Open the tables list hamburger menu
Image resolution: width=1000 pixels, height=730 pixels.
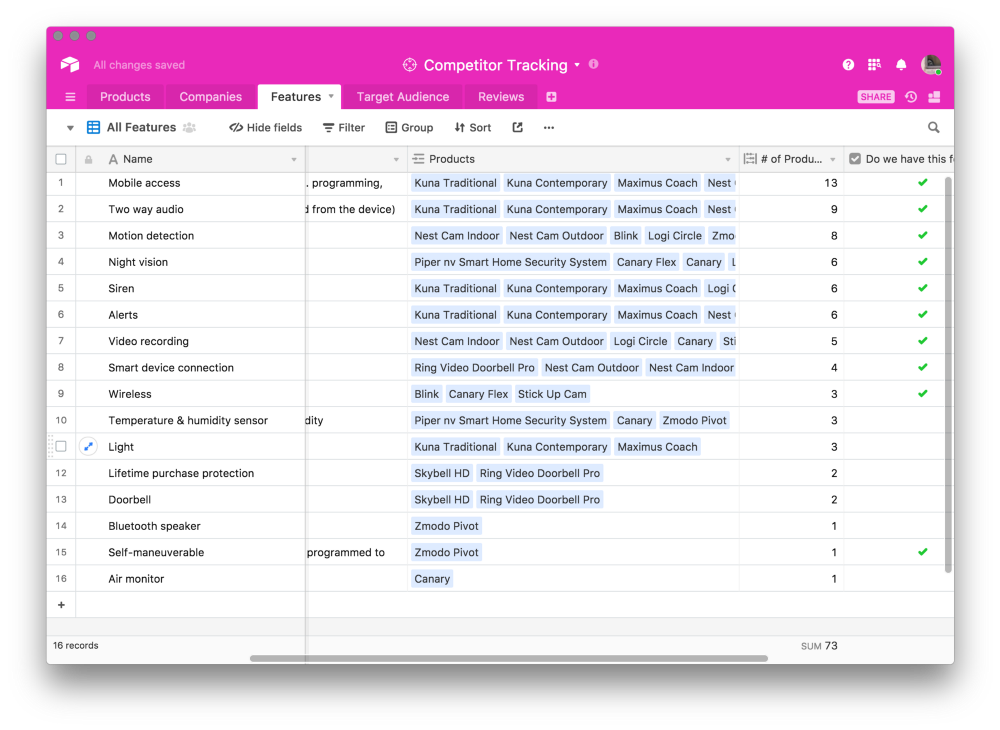tap(70, 97)
